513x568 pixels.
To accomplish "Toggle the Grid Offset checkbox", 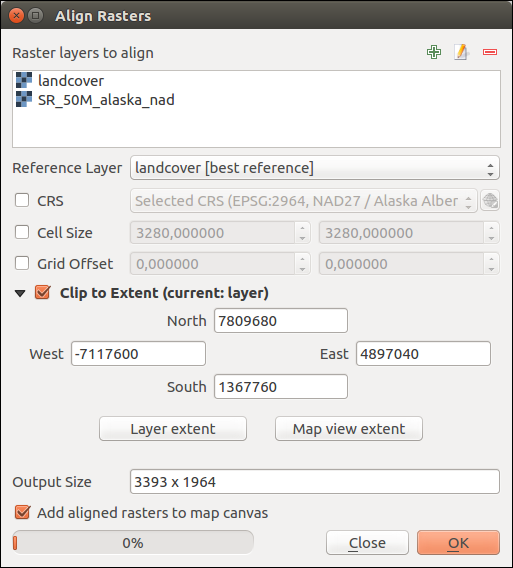I will (x=22, y=263).
